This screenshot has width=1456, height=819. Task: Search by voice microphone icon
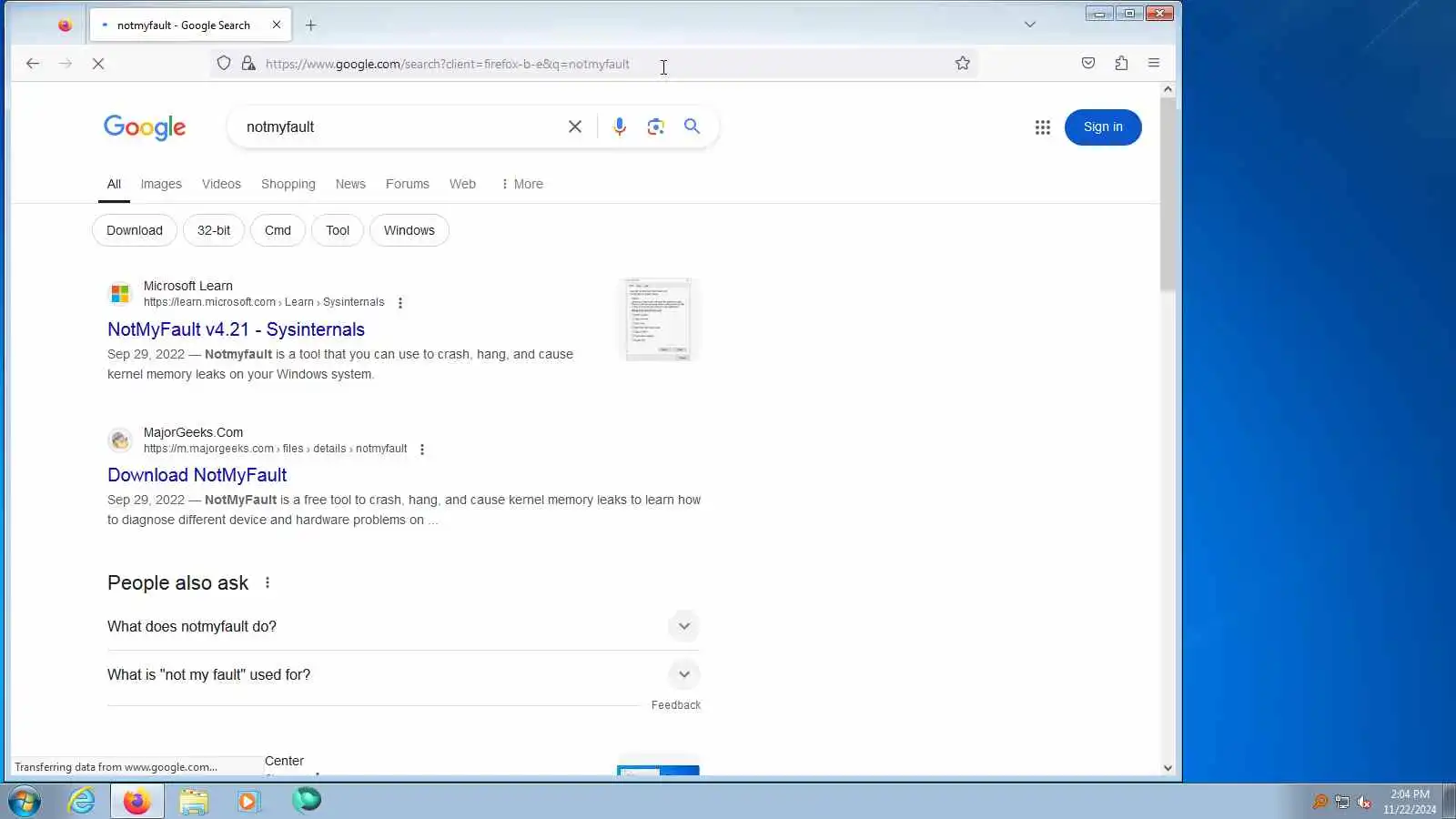(x=620, y=127)
